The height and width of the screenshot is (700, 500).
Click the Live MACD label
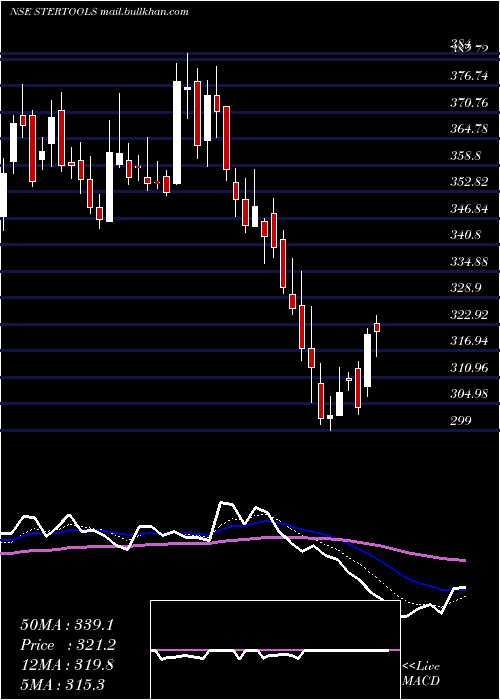(421, 674)
